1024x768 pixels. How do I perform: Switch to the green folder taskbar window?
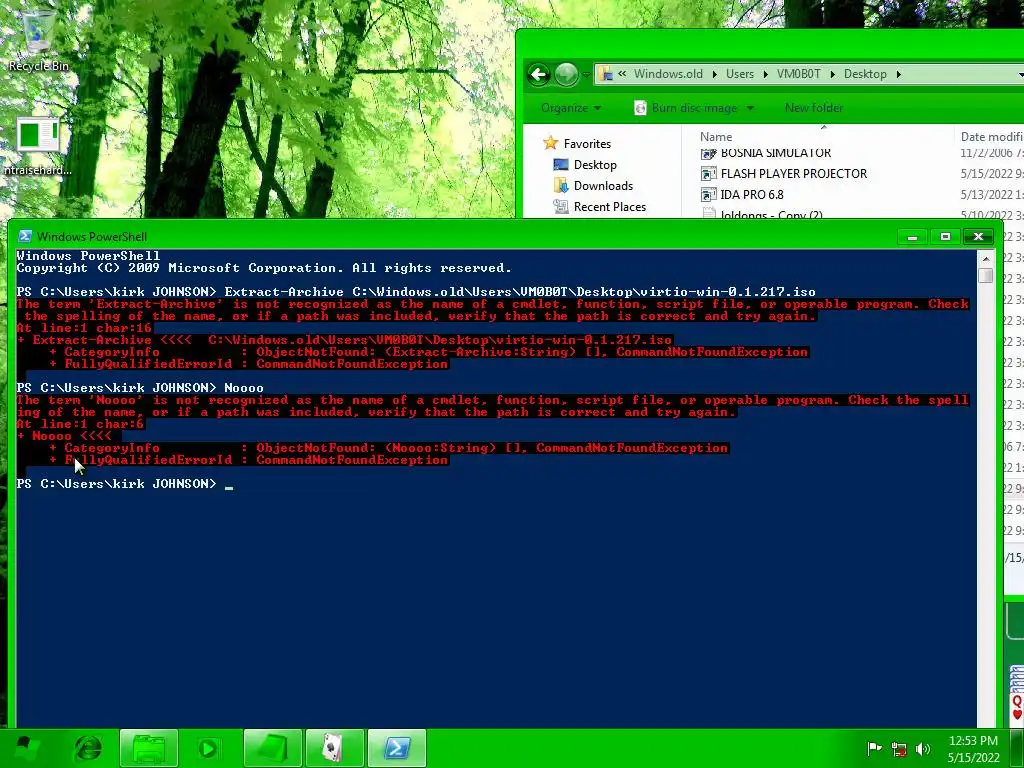[272, 748]
